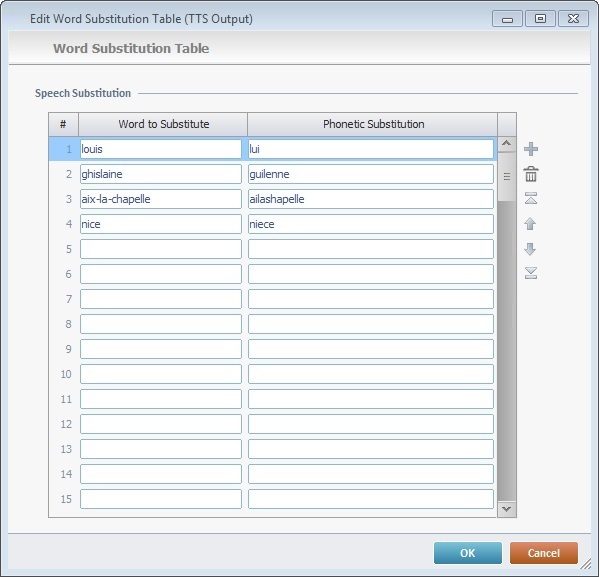
Task: Delete selected row with trash icon
Action: [531, 174]
